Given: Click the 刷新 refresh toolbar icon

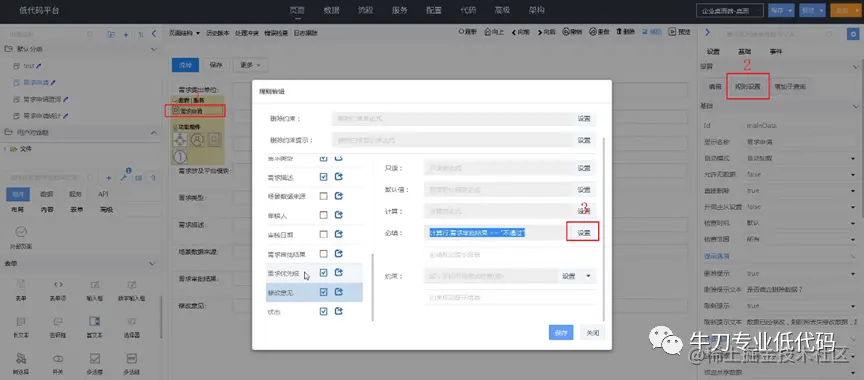Looking at the screenshot, I should click(x=462, y=32).
